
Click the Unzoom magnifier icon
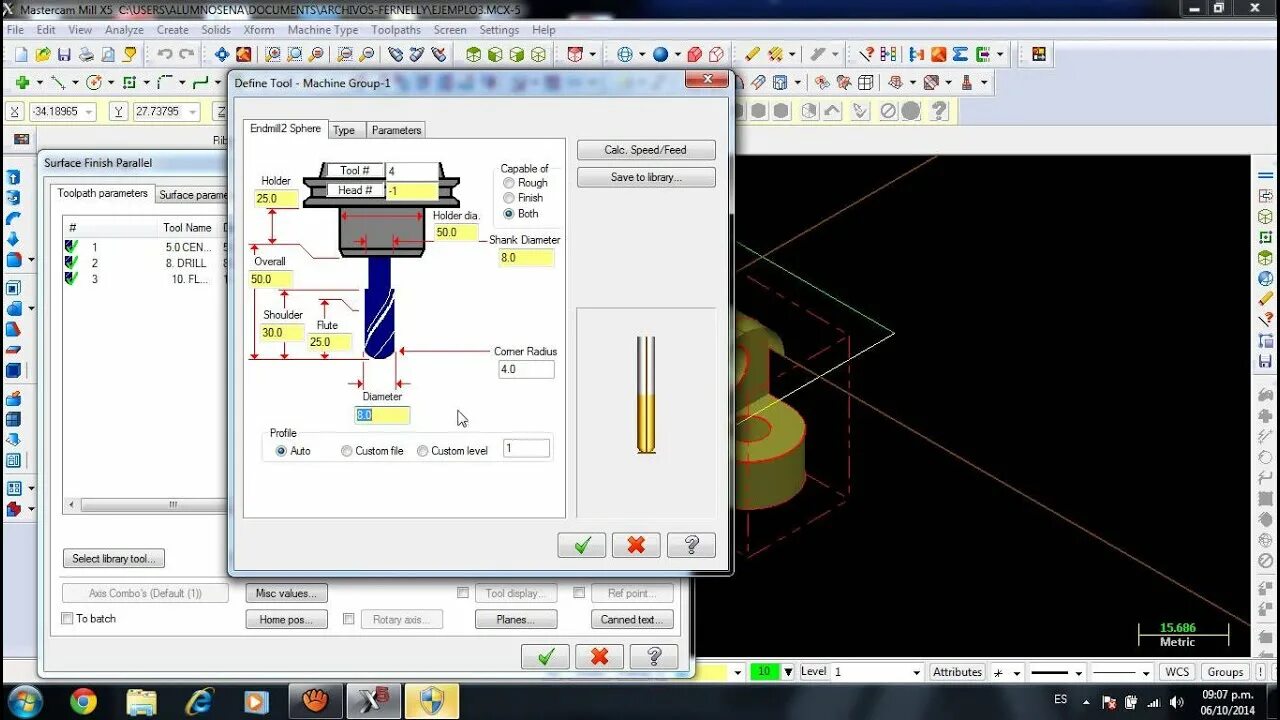point(343,54)
